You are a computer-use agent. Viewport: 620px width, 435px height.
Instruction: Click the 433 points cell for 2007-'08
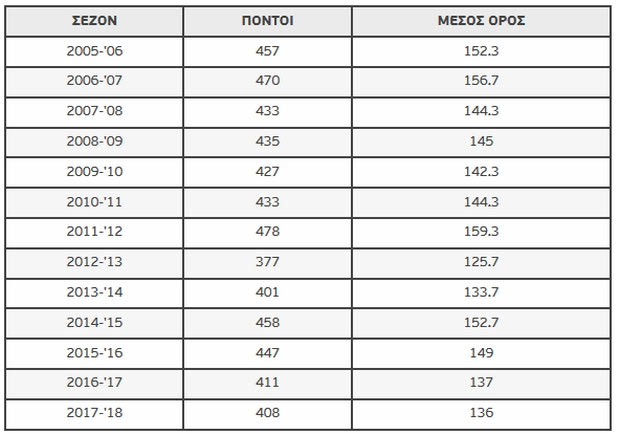click(x=268, y=112)
